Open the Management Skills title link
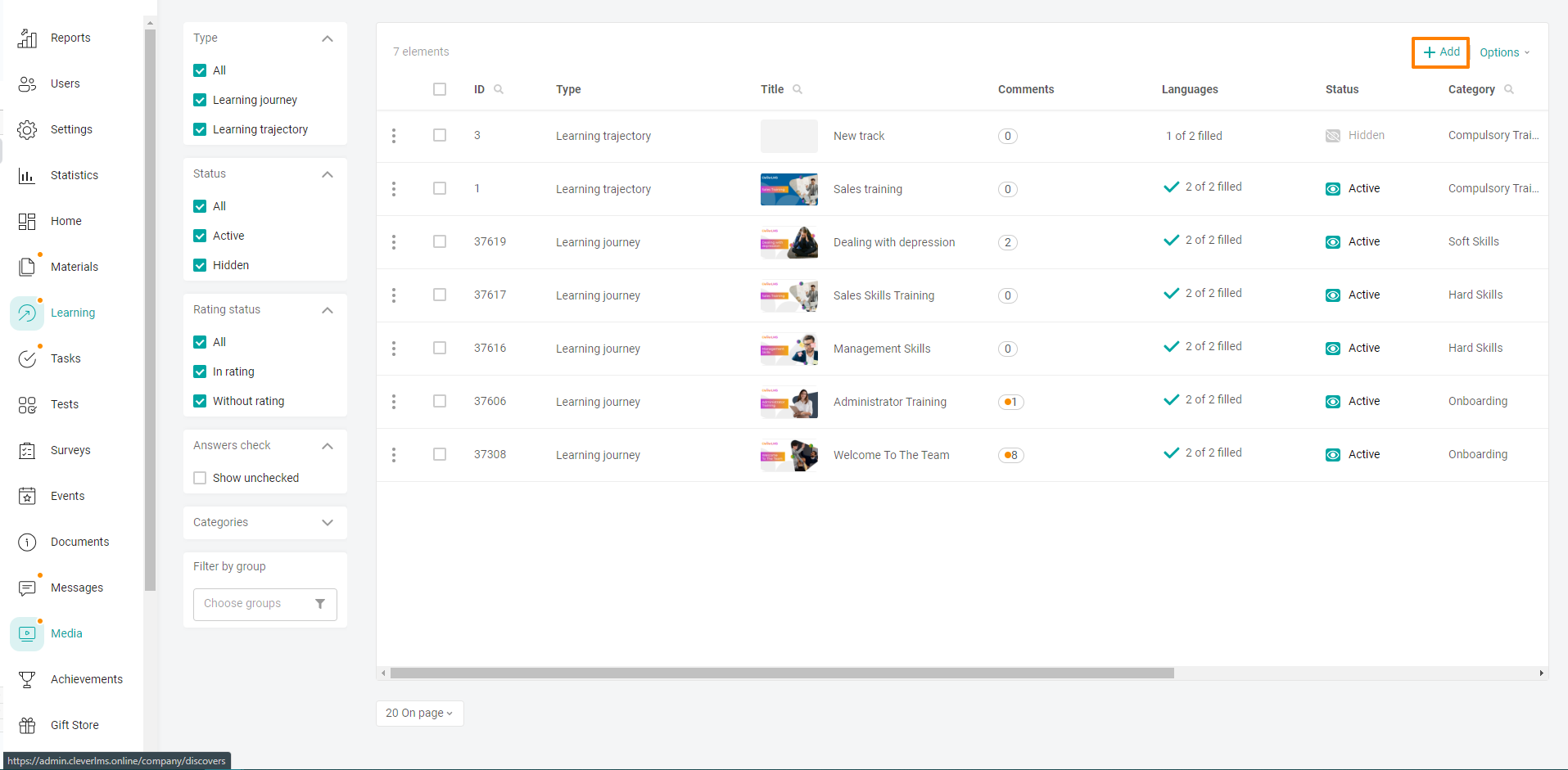Image resolution: width=1568 pixels, height=770 pixels. [x=882, y=349]
